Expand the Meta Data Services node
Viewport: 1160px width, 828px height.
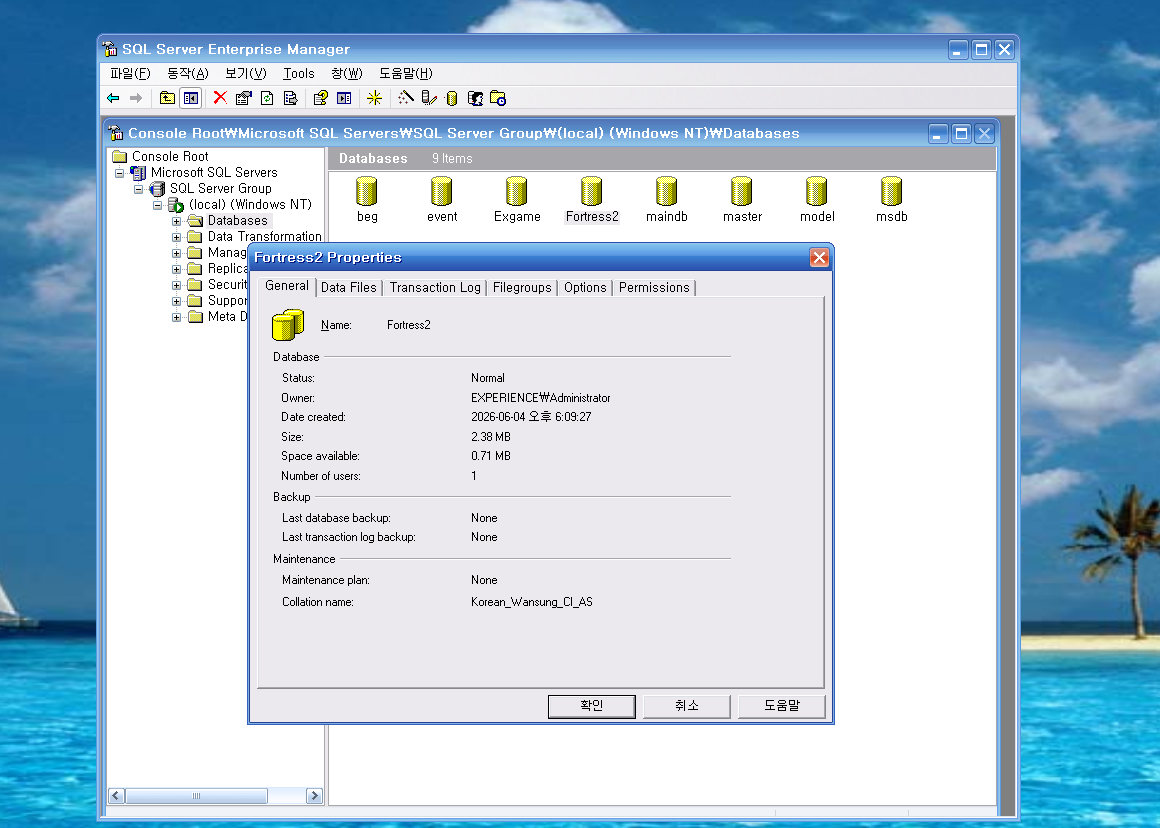click(x=176, y=317)
